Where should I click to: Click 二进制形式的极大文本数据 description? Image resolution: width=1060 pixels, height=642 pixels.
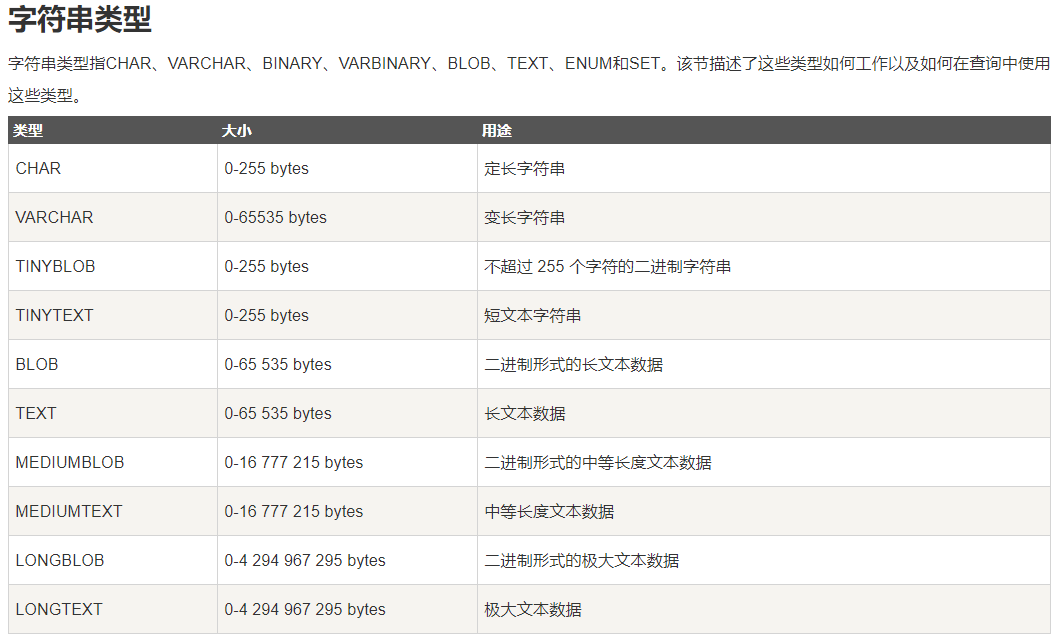pyautogui.click(x=581, y=561)
